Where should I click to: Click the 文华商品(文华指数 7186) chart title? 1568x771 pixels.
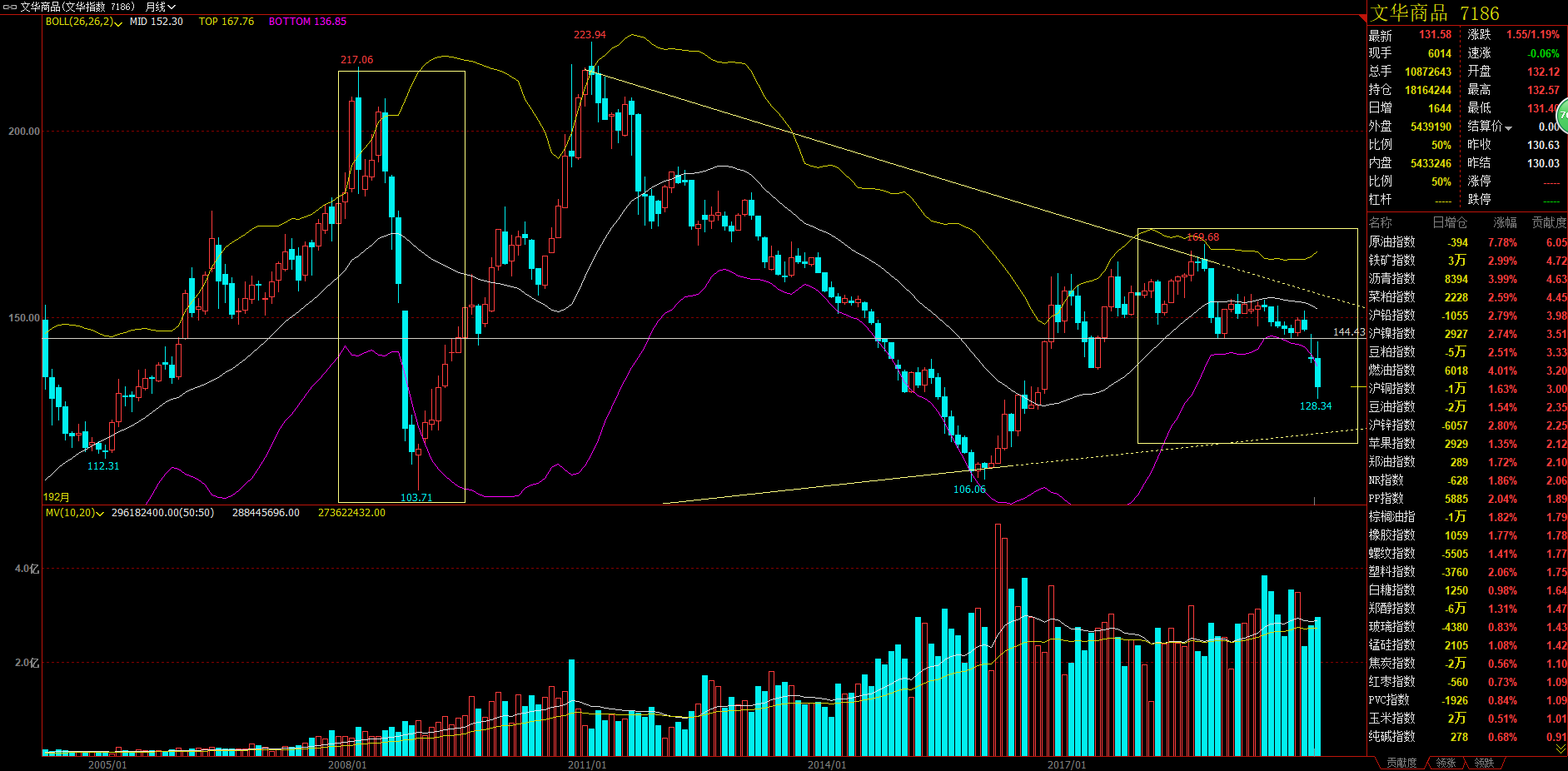pos(77,7)
